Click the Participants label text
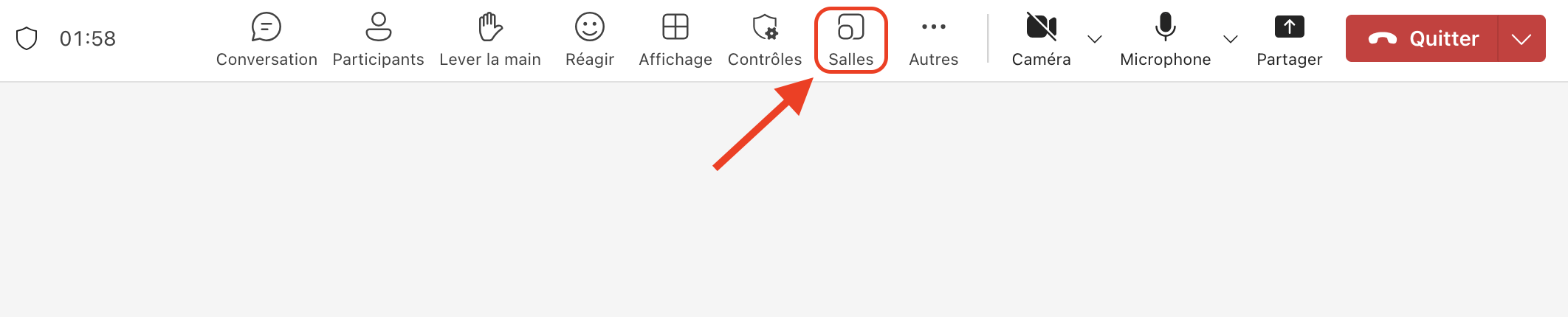Image resolution: width=1568 pixels, height=317 pixels. (x=378, y=59)
